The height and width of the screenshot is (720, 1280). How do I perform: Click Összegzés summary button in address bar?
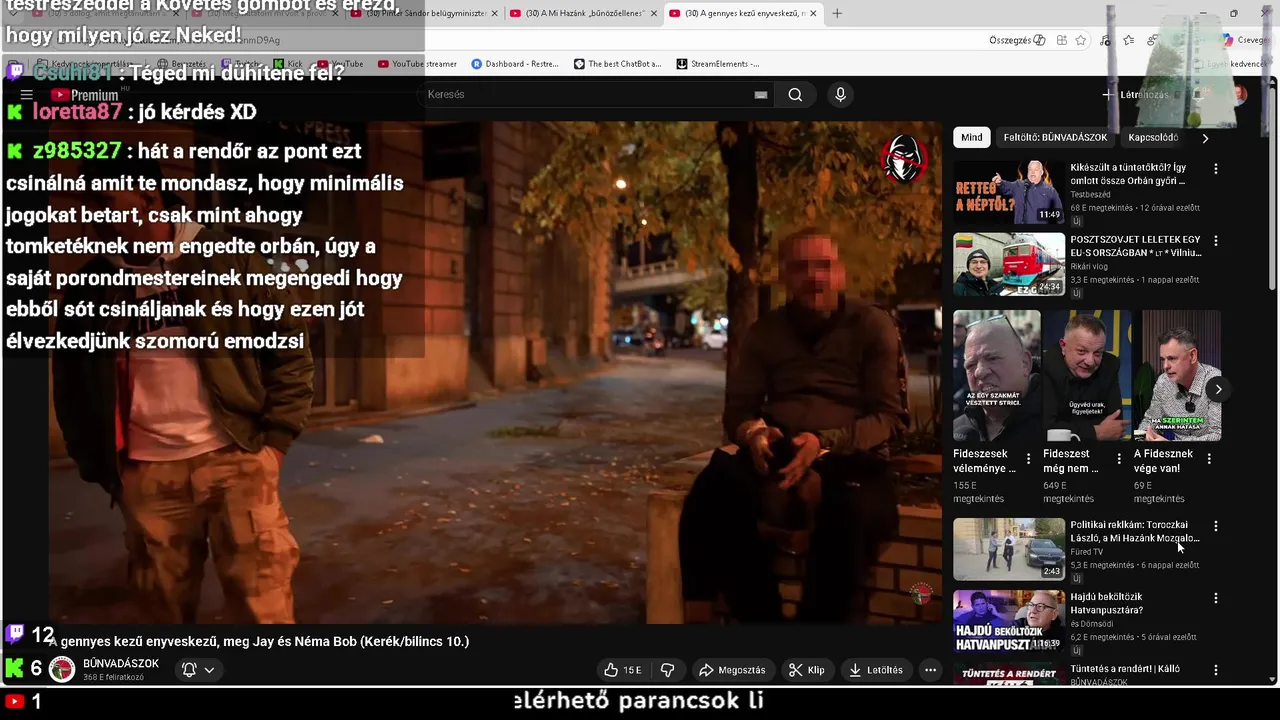click(x=1017, y=40)
